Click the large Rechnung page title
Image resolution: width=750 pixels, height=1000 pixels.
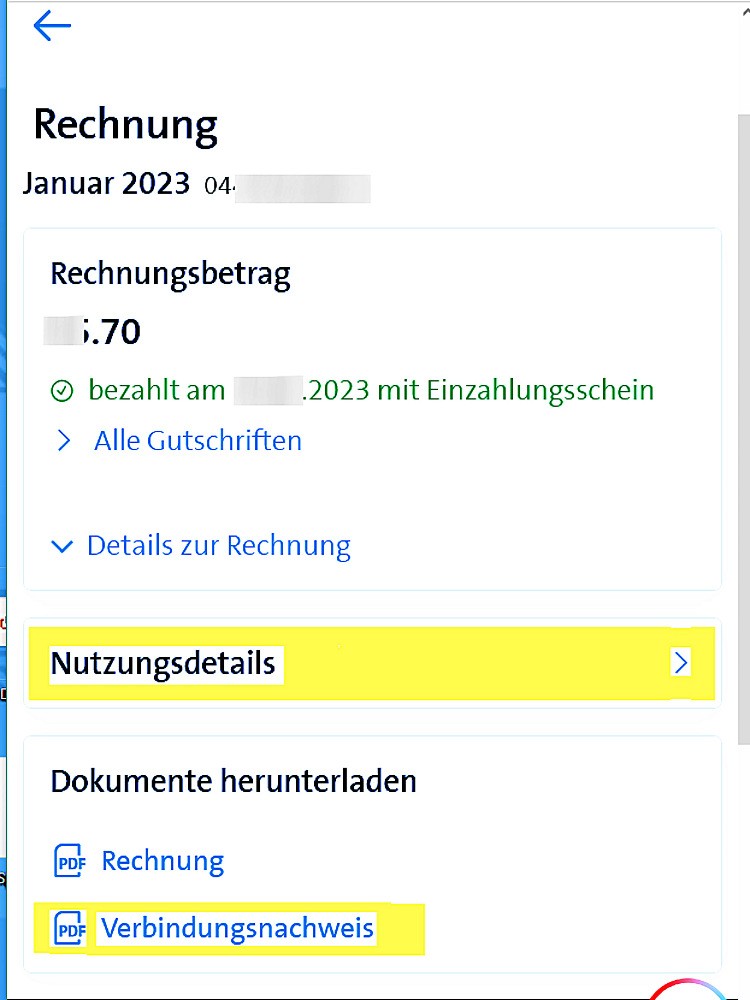pos(125,125)
